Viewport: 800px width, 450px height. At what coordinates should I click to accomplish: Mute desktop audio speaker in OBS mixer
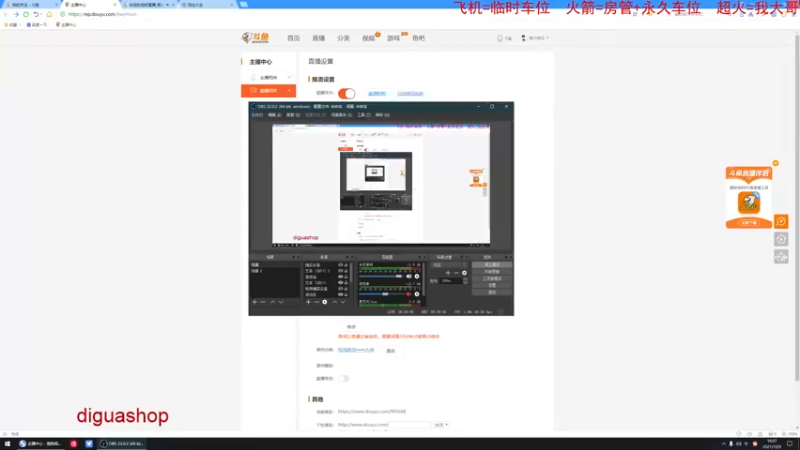(x=409, y=277)
